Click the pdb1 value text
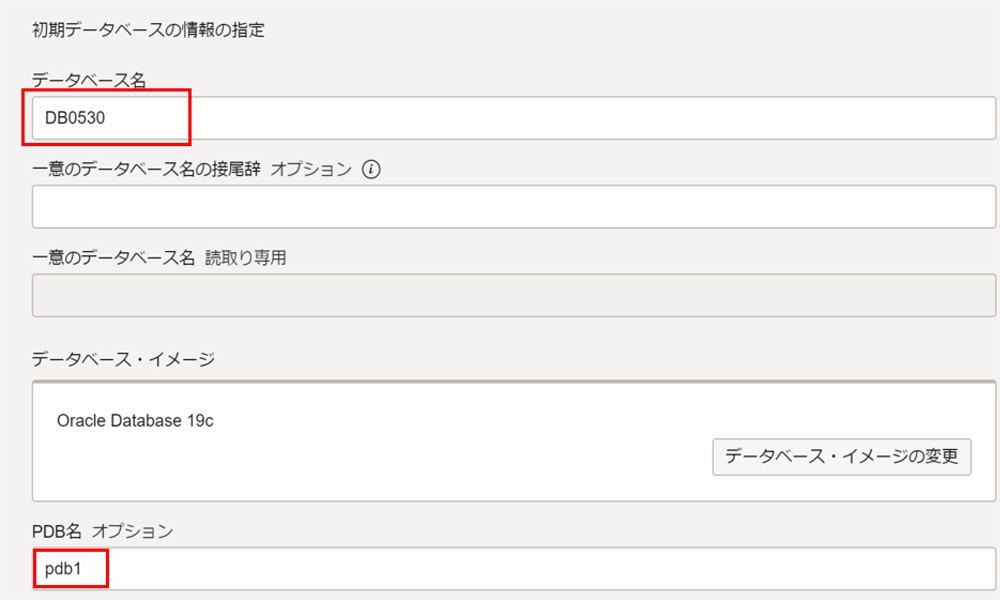1000x600 pixels. (x=61, y=568)
